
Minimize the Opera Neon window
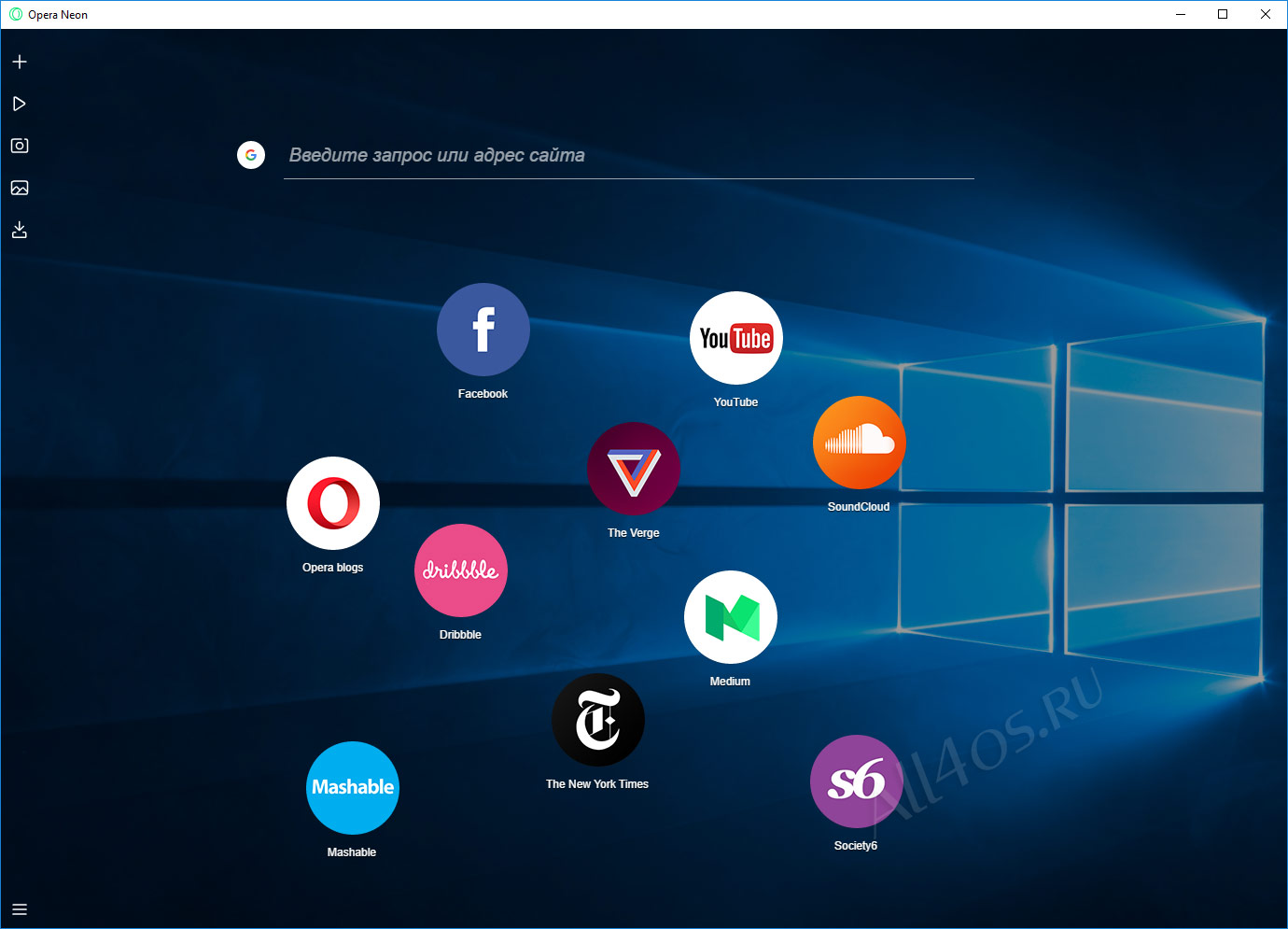pyautogui.click(x=1181, y=14)
